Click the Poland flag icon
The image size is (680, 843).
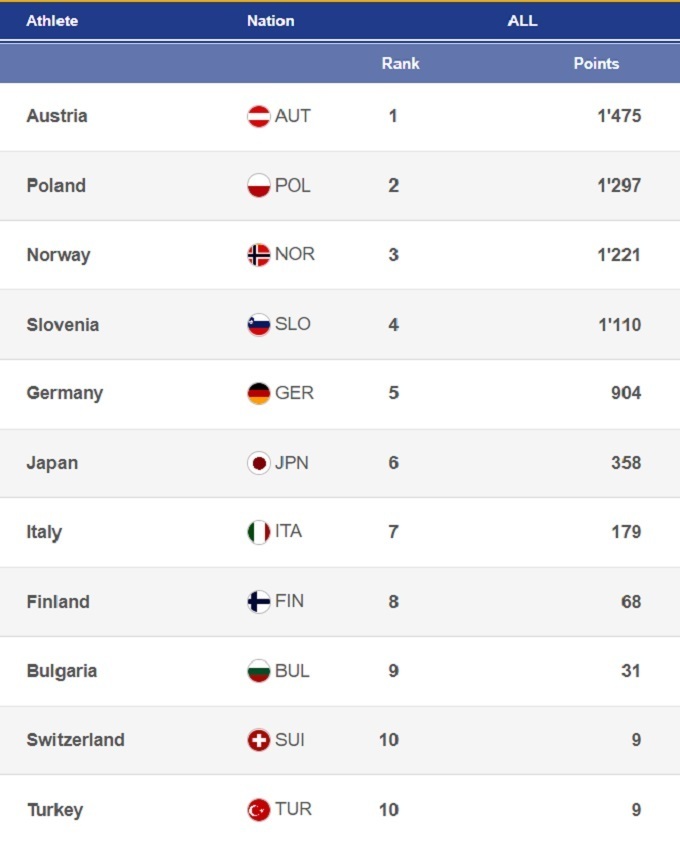[x=258, y=186]
